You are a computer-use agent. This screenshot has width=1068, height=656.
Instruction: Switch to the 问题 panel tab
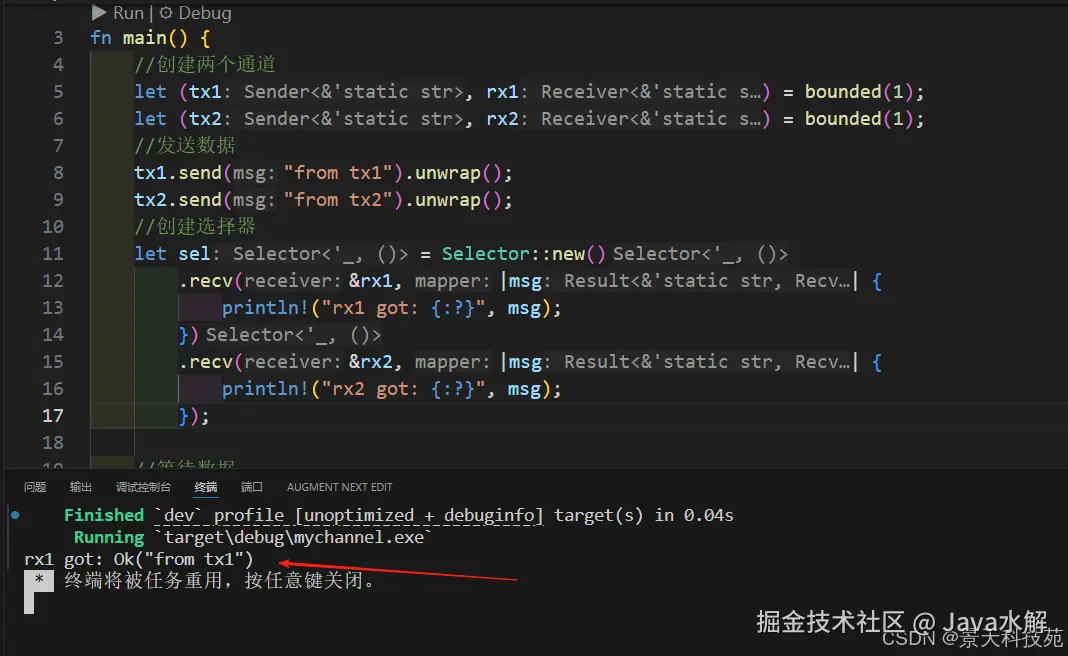click(x=35, y=487)
